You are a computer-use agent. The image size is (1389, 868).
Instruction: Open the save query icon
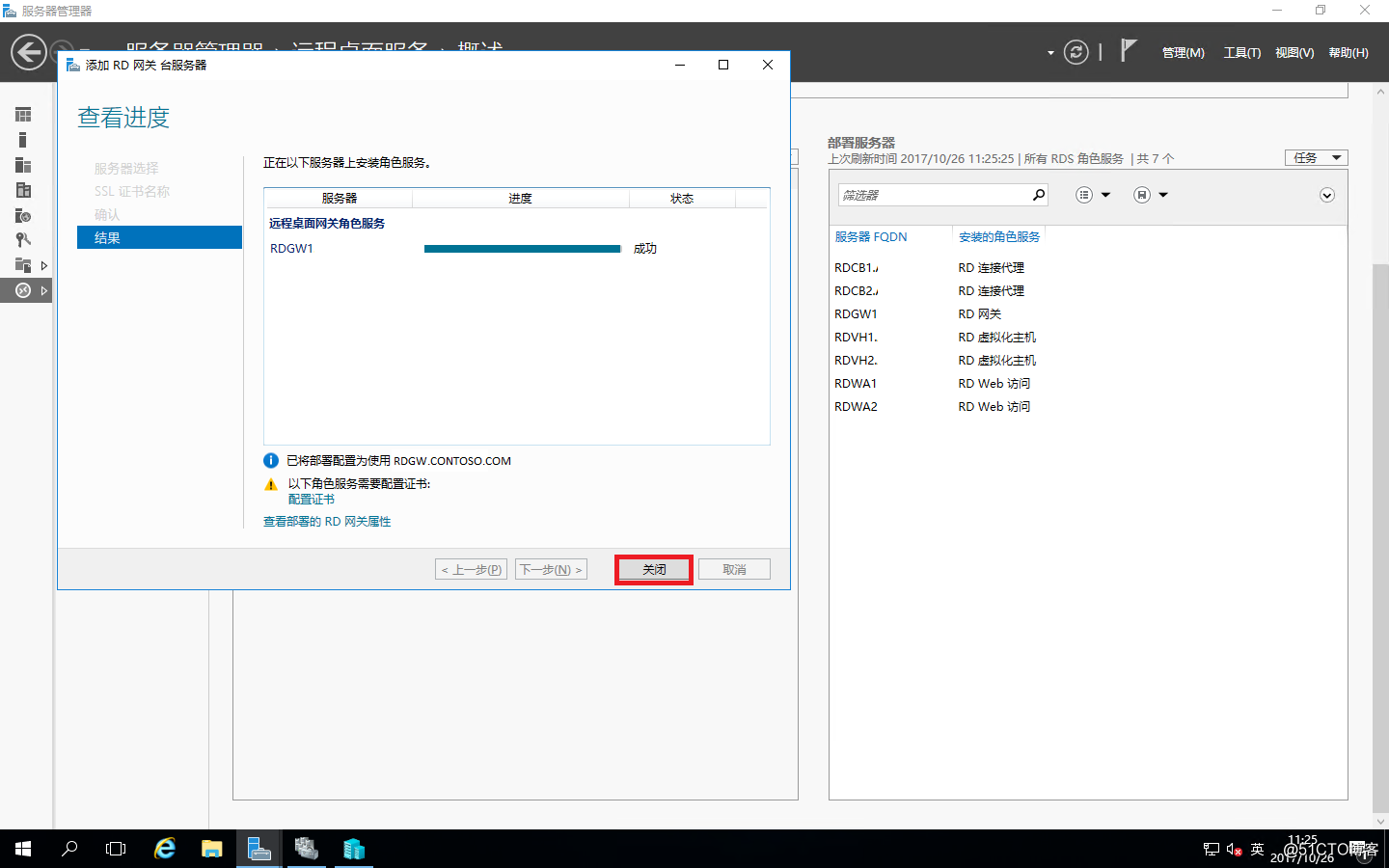[1142, 195]
